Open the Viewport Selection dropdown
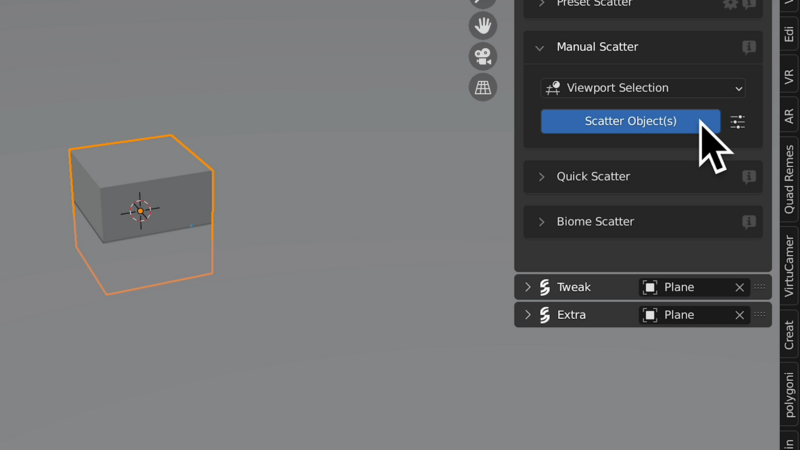The width and height of the screenshot is (800, 450). click(x=643, y=88)
